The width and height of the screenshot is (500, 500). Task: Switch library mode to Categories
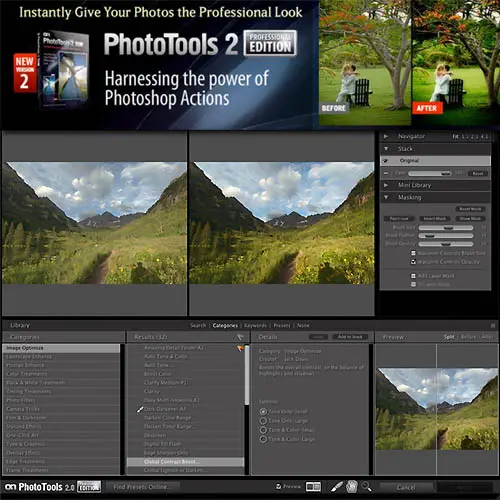(225, 325)
